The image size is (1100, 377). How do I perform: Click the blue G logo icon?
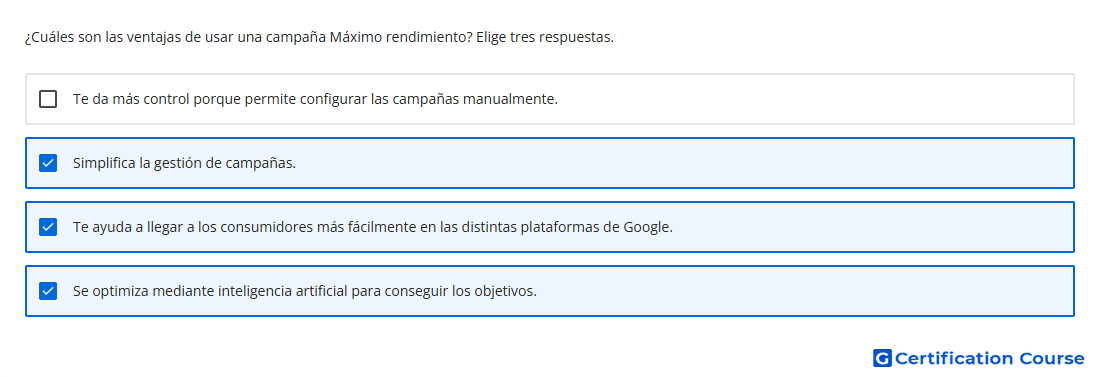pos(882,358)
